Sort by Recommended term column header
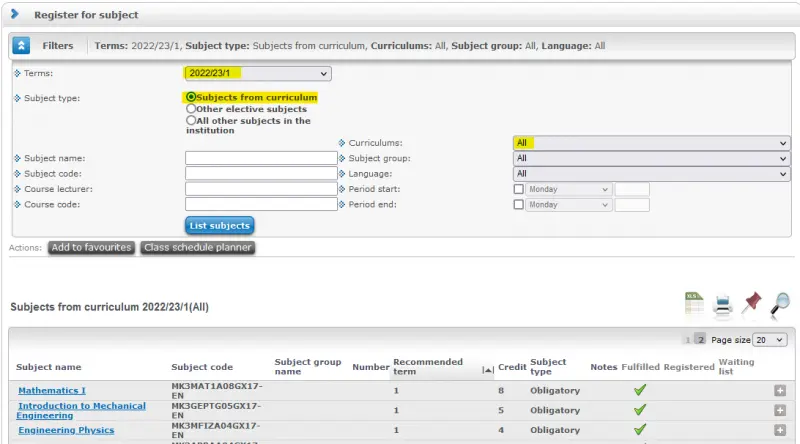Image resolution: width=800 pixels, height=444 pixels. point(427,366)
